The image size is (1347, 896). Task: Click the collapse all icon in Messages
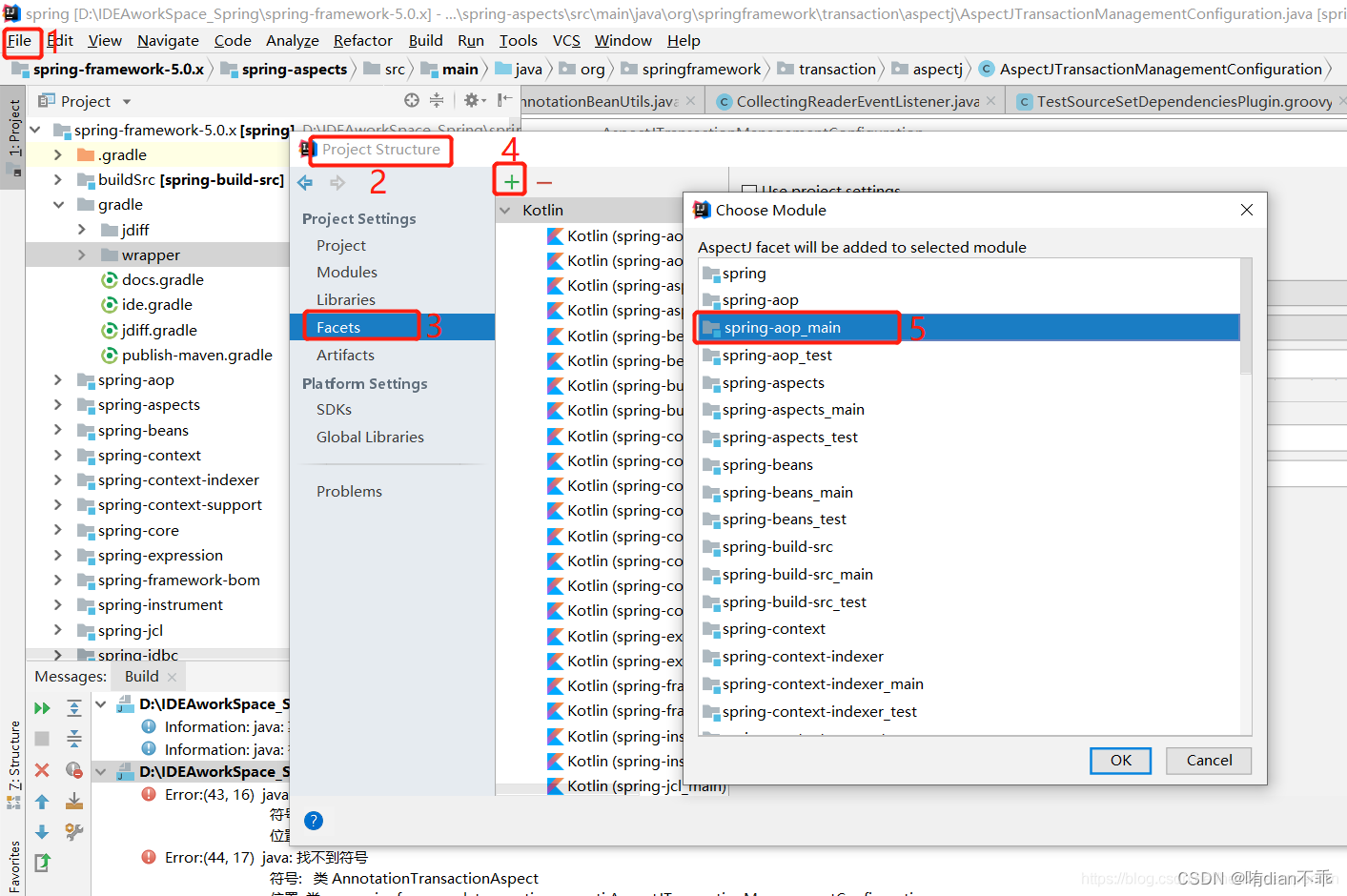74,739
